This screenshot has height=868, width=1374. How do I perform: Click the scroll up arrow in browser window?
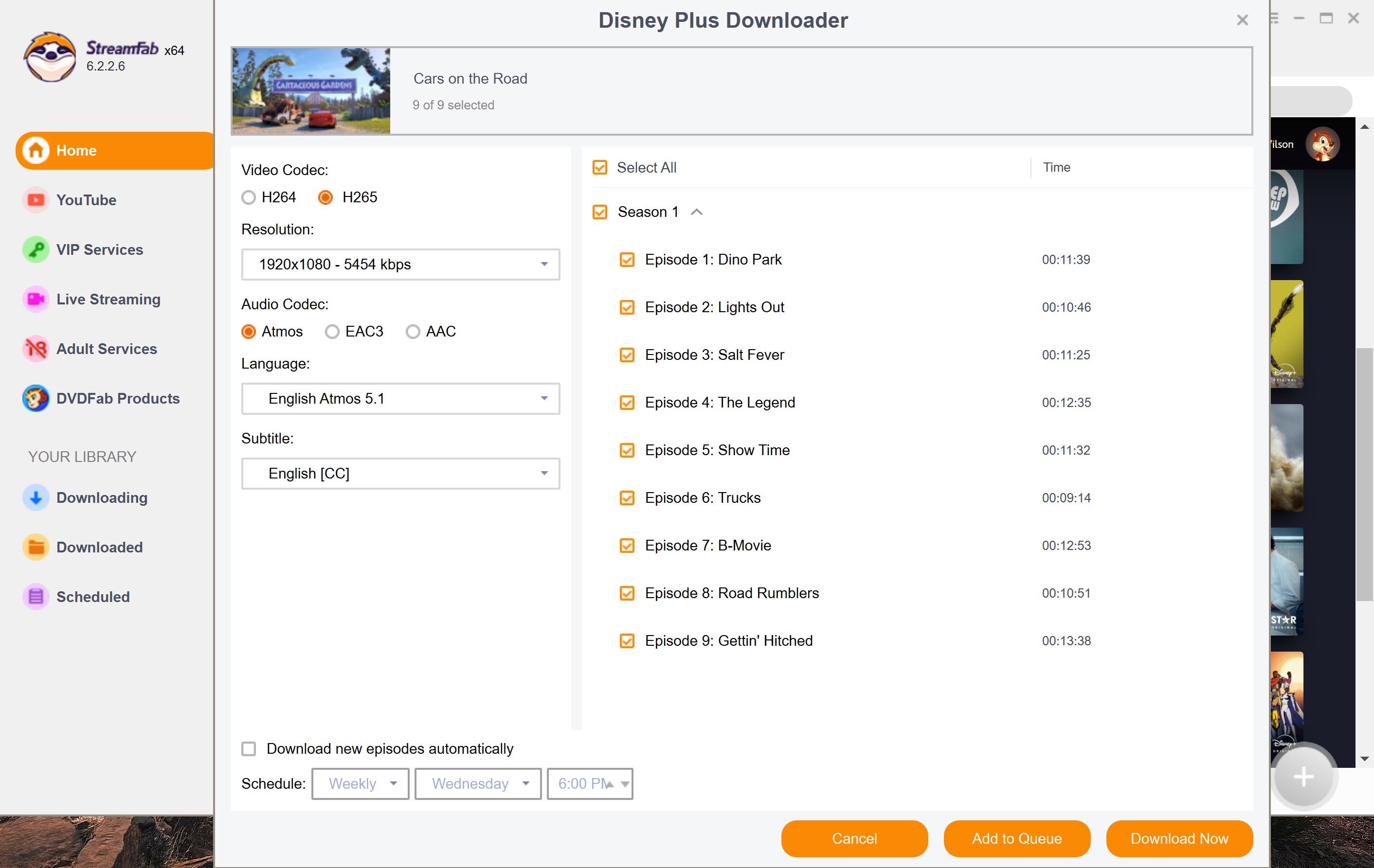tap(1364, 126)
